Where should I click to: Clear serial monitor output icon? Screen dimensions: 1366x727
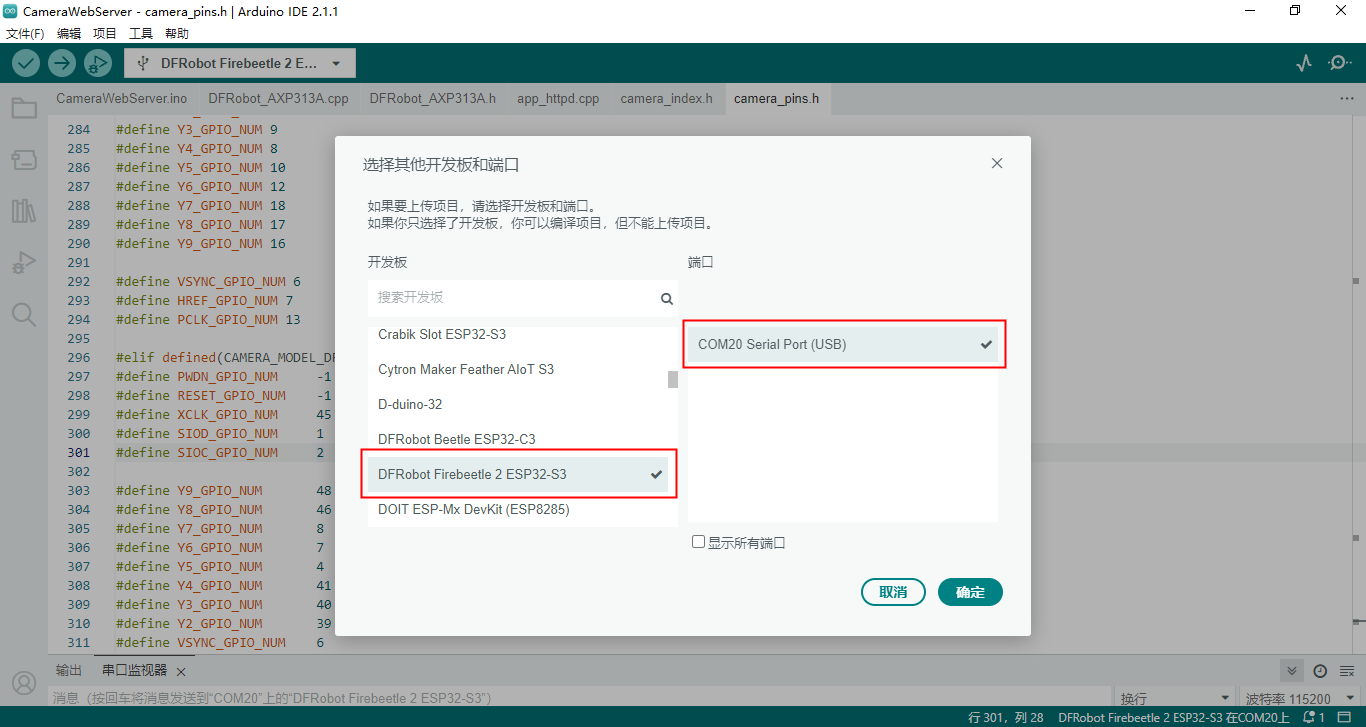point(1347,671)
